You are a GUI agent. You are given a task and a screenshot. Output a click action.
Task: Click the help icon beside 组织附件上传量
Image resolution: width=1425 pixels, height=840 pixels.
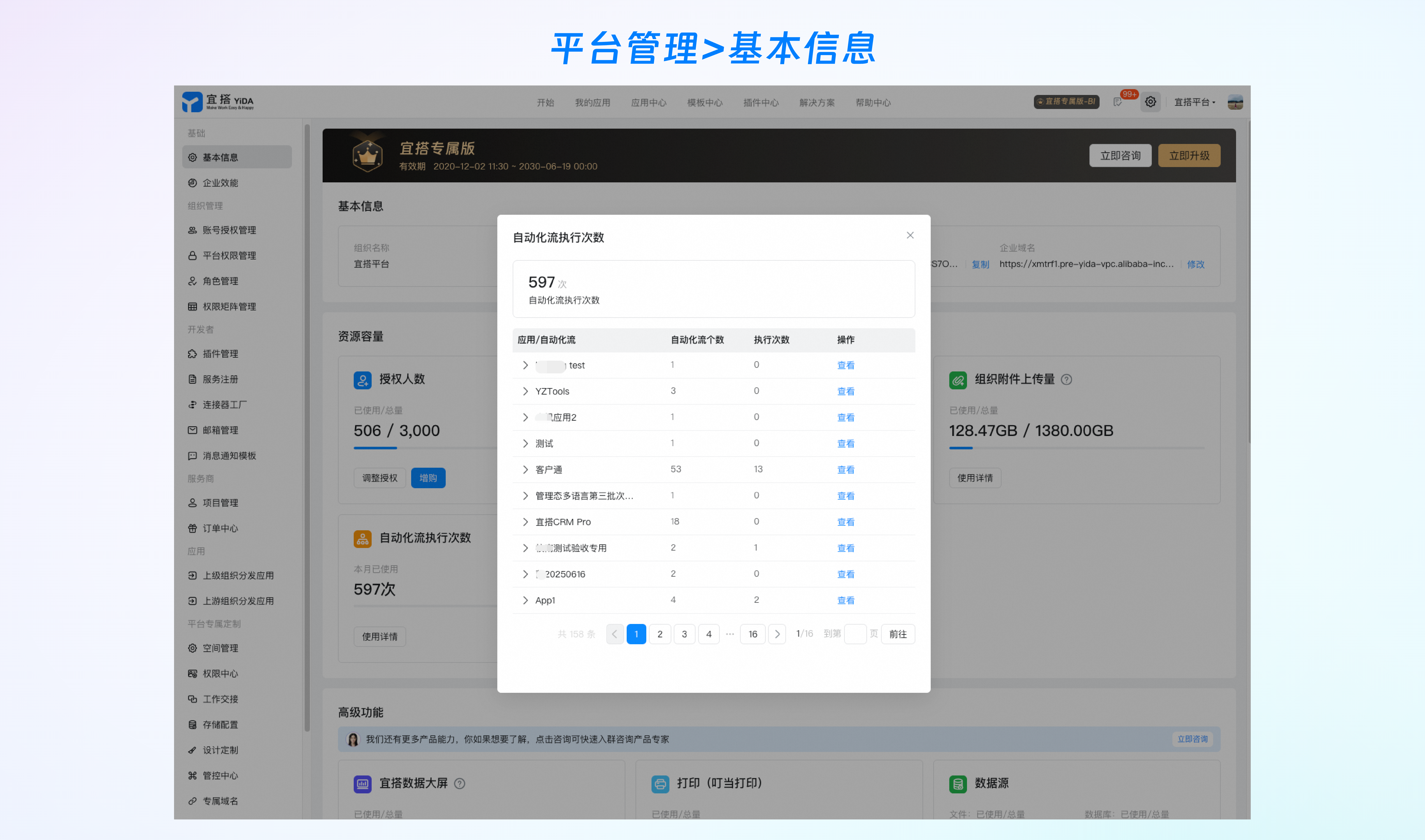(x=1067, y=379)
